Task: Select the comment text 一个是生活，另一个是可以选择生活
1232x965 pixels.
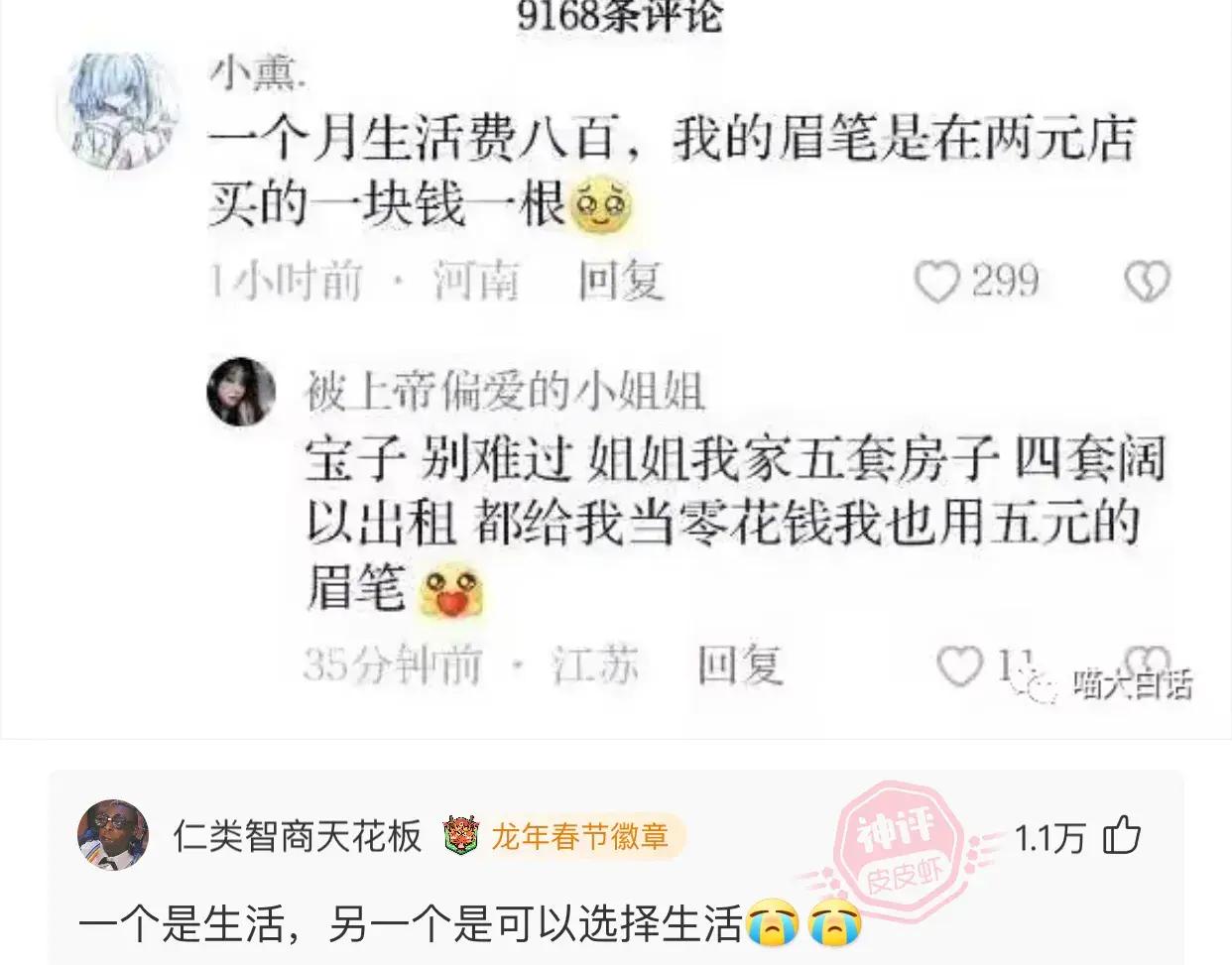Action: coord(410,924)
